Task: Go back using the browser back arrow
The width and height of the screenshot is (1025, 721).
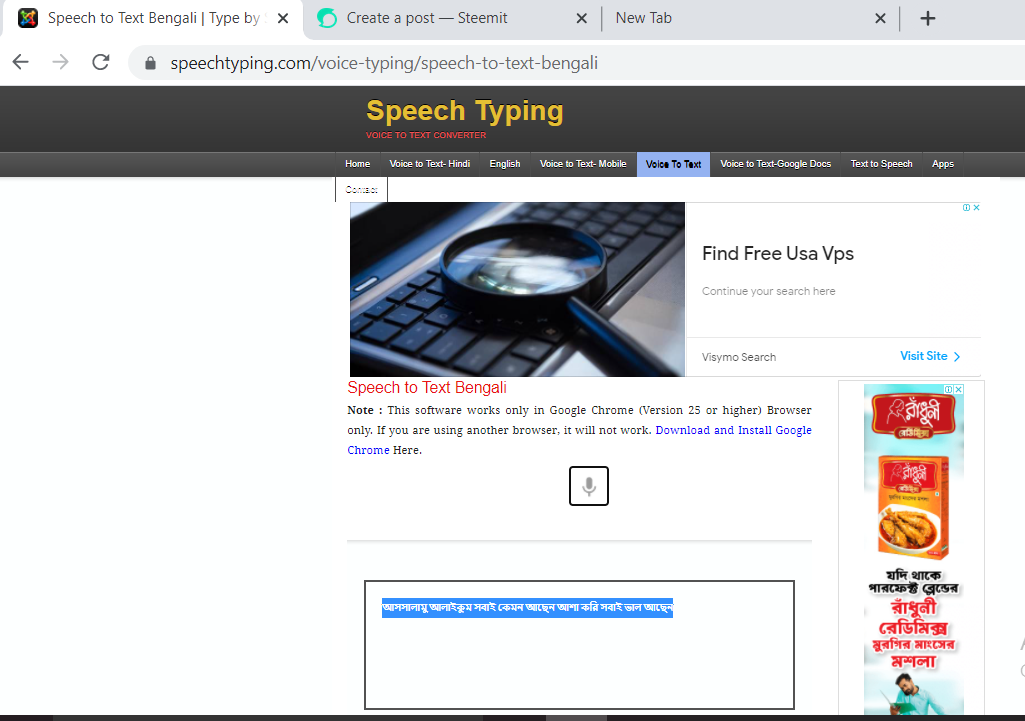Action: (x=21, y=62)
